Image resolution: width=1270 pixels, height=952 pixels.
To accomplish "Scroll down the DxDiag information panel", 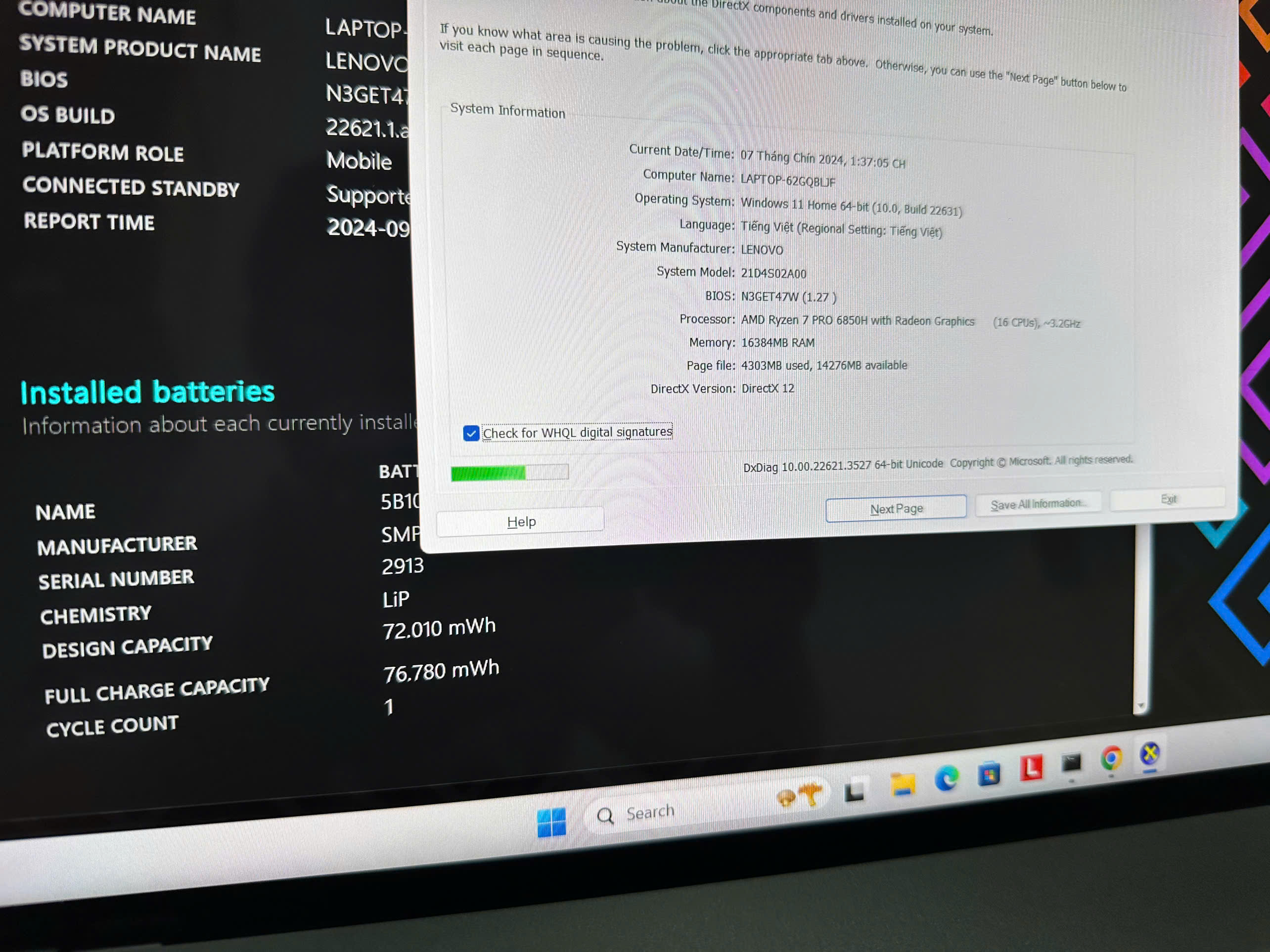I will [896, 509].
